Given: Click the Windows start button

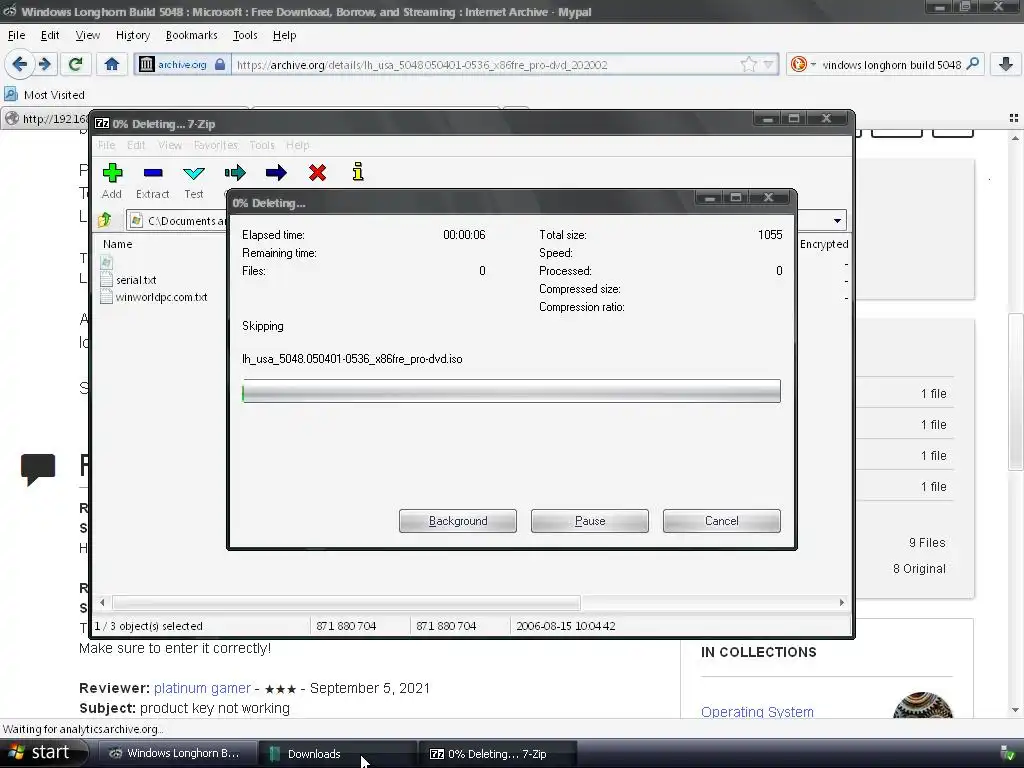Looking at the screenshot, I should (43, 753).
